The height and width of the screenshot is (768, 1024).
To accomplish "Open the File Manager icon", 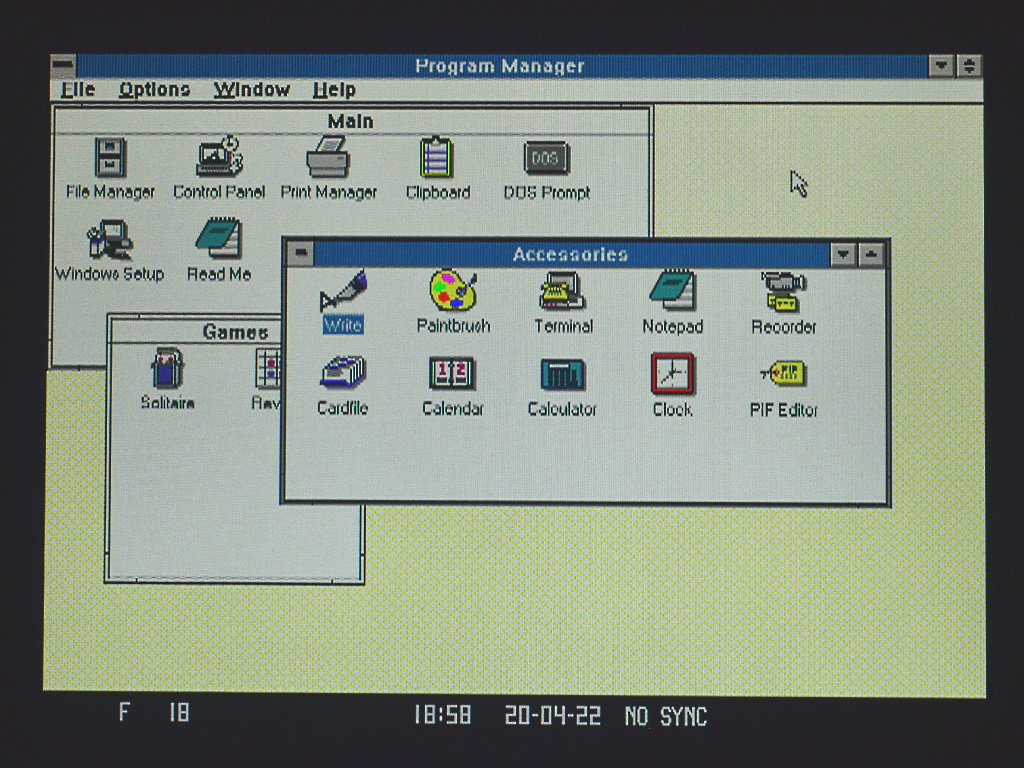I will (110, 157).
